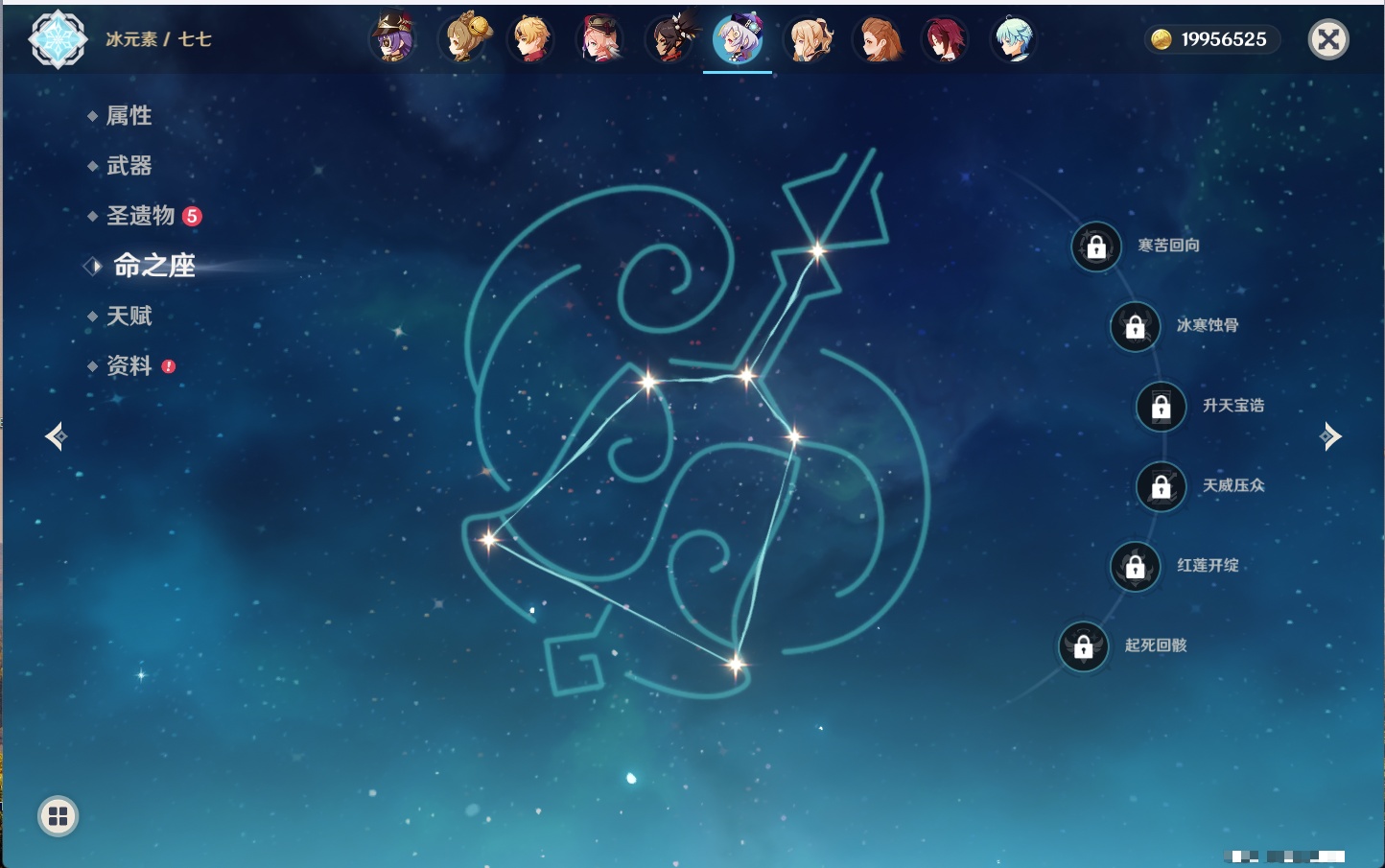Open the four-square grid menu button
Viewport: 1385px width, 868px height.
click(x=58, y=816)
